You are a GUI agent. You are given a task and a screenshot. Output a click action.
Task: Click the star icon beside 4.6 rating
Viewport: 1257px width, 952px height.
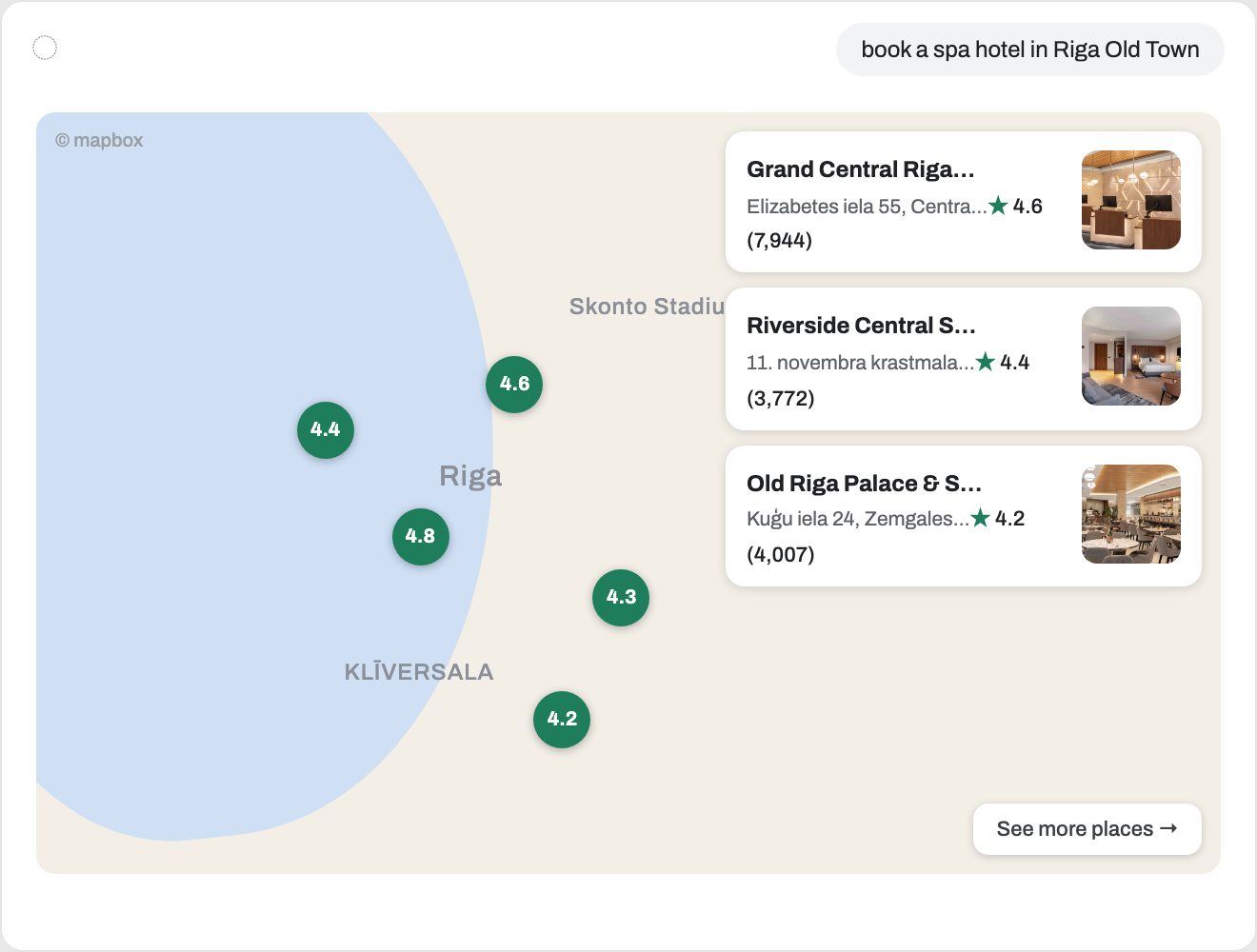(x=998, y=206)
